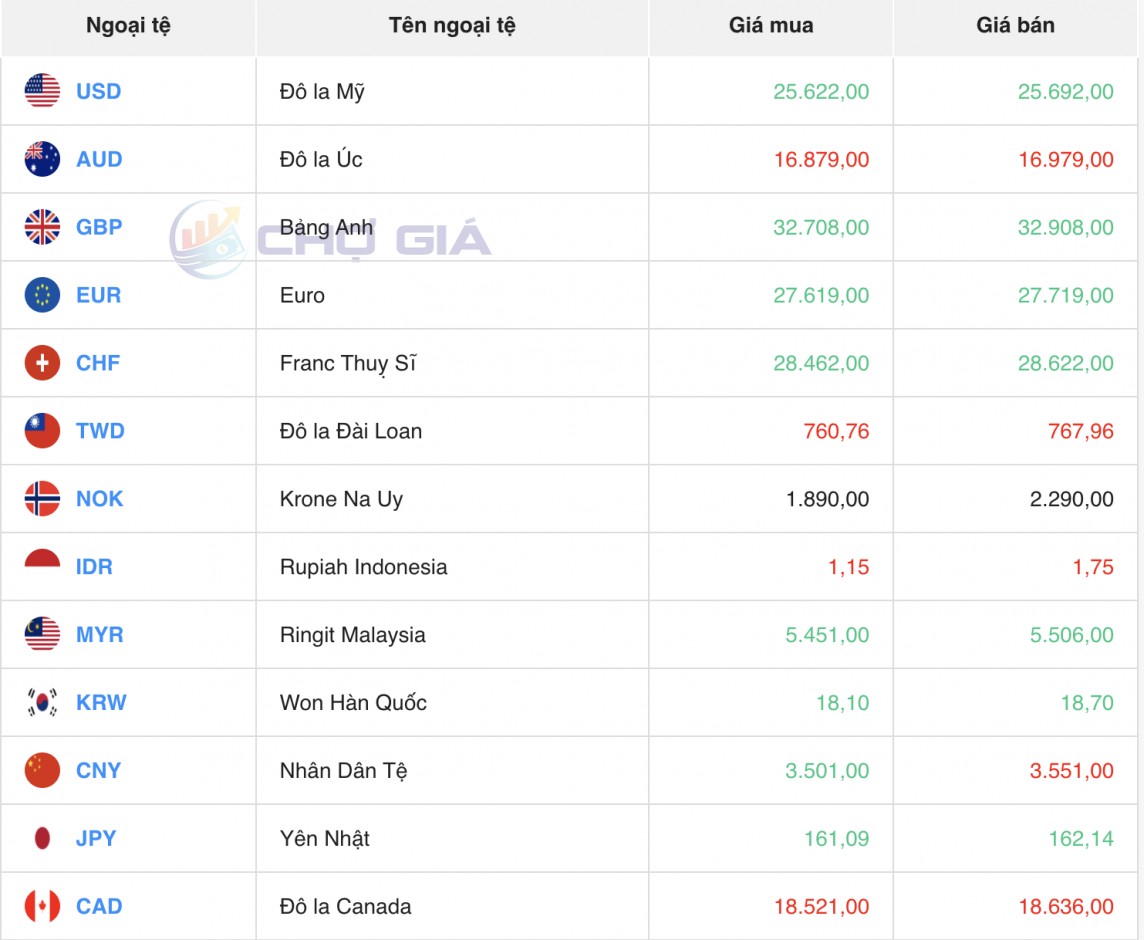Click the 'Giá mua' column header

[x=770, y=26]
